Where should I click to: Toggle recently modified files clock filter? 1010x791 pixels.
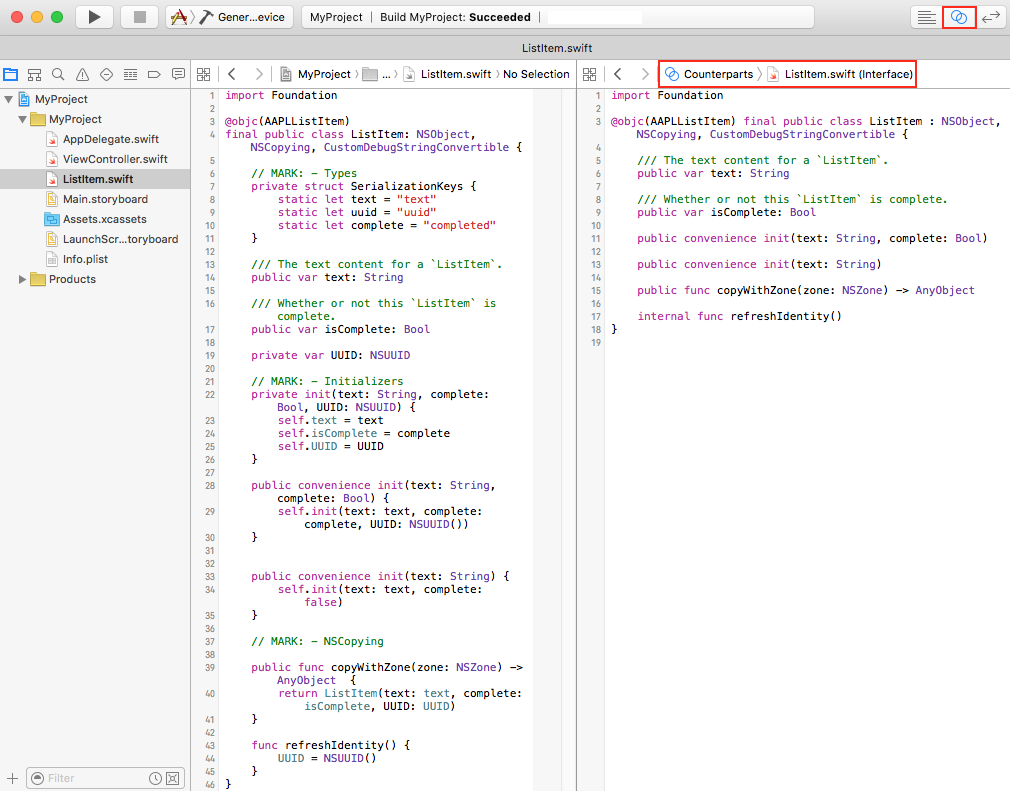click(x=155, y=778)
